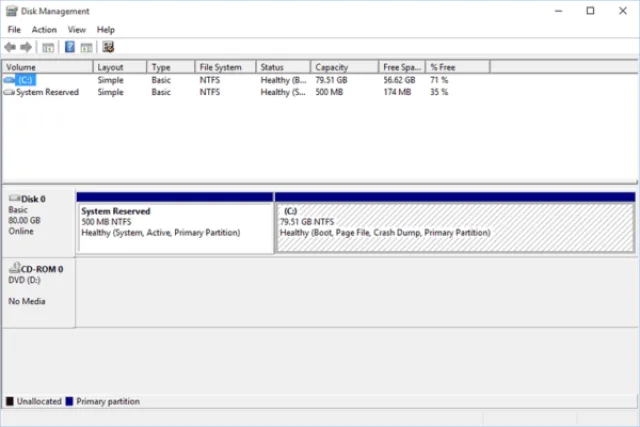Click the 80.00 GB disk size text
Image resolution: width=640 pixels, height=427 pixels.
(x=24, y=220)
